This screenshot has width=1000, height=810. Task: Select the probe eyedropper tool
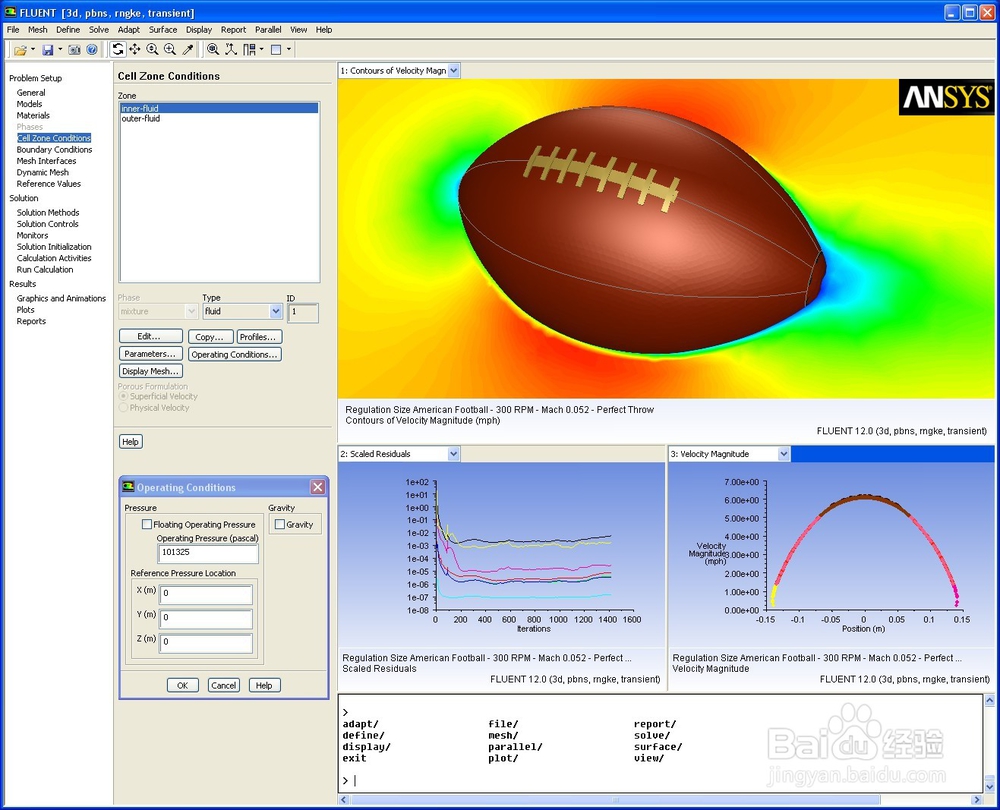tap(188, 49)
